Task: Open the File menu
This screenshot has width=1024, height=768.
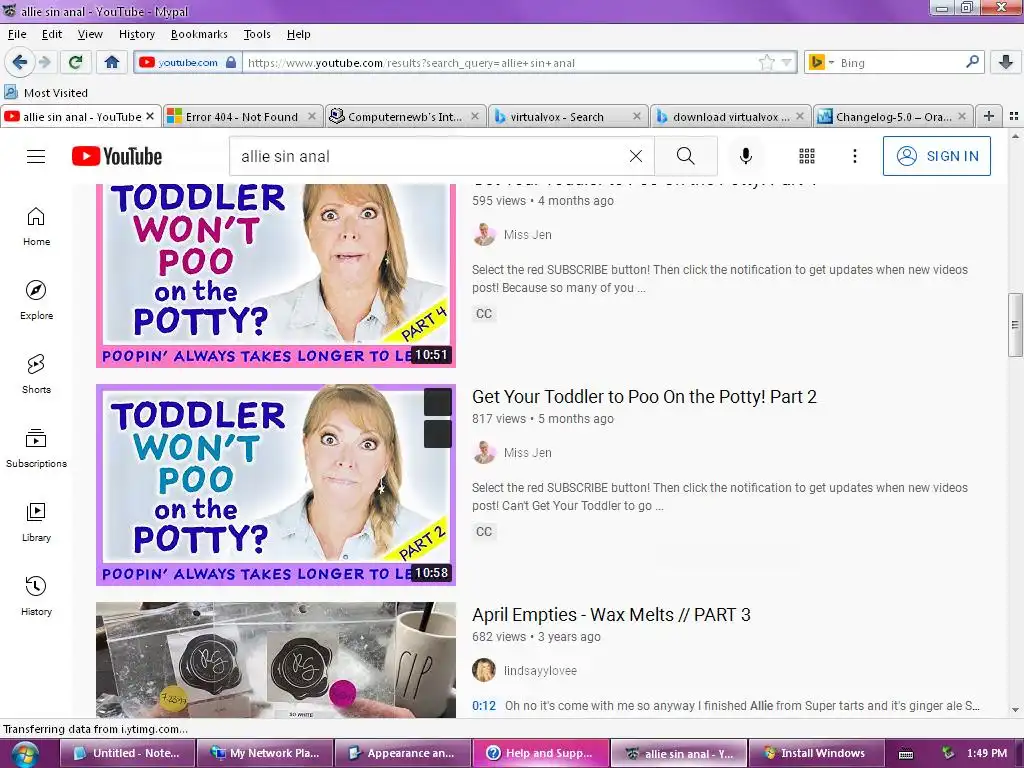Action: 17,34
